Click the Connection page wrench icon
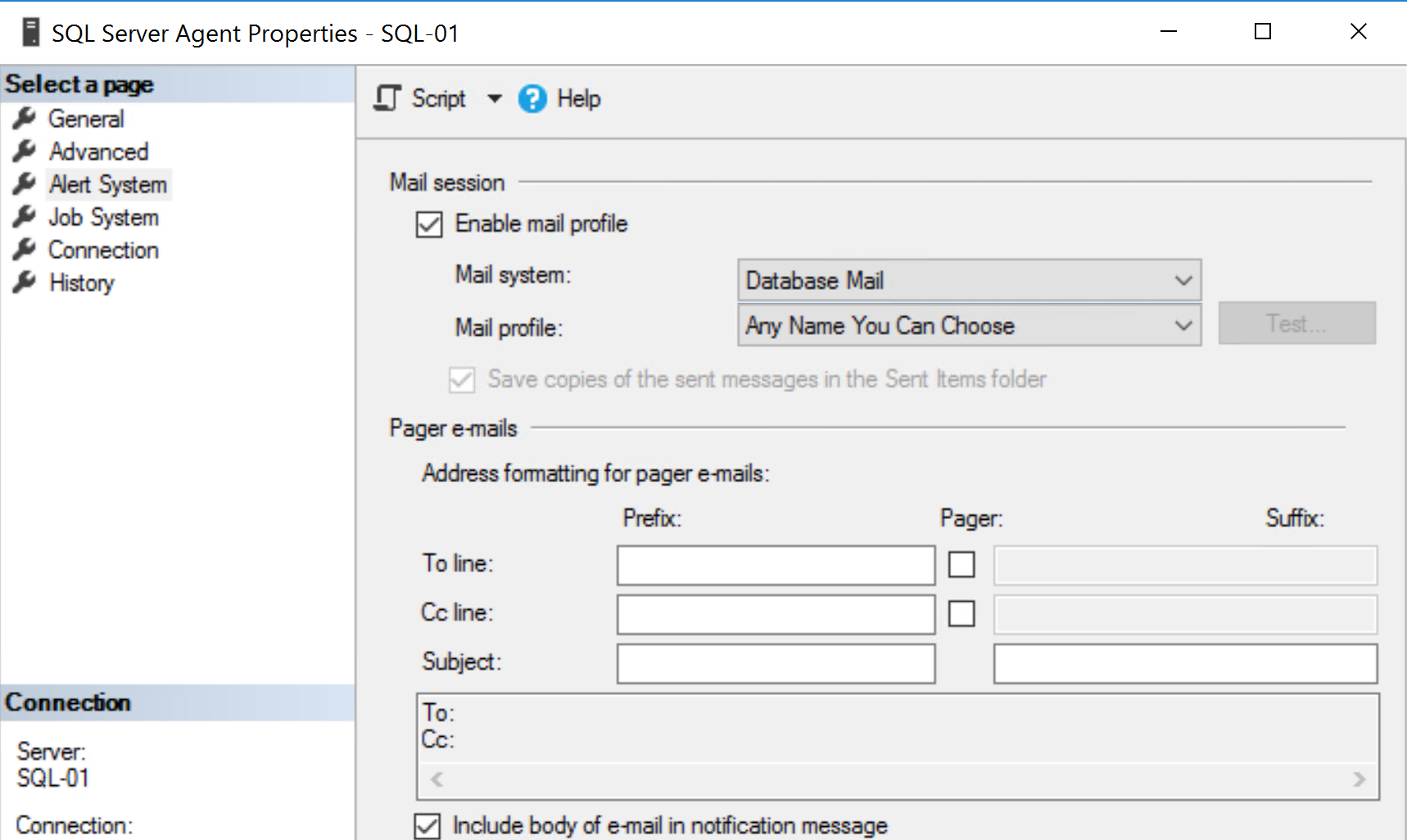 (x=25, y=250)
